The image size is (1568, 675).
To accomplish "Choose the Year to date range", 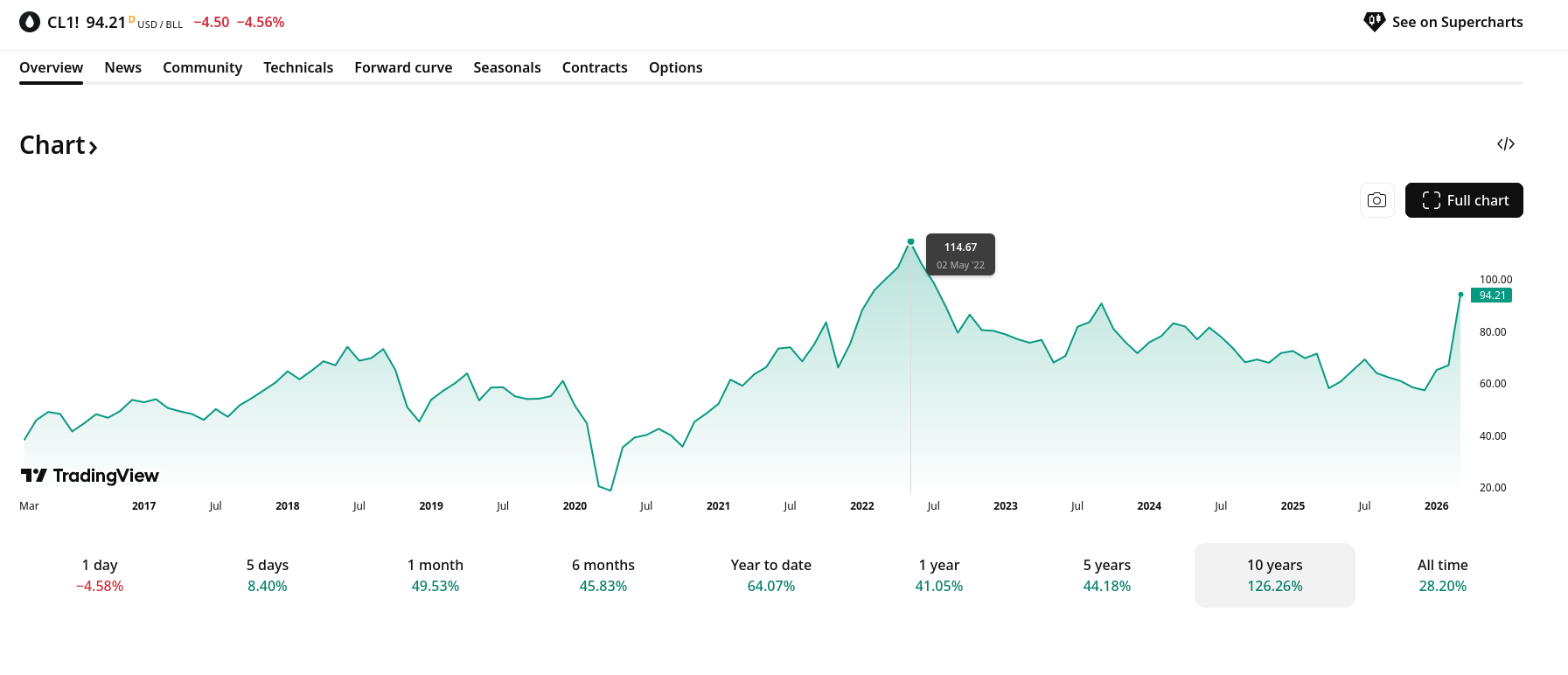I will coord(771,575).
